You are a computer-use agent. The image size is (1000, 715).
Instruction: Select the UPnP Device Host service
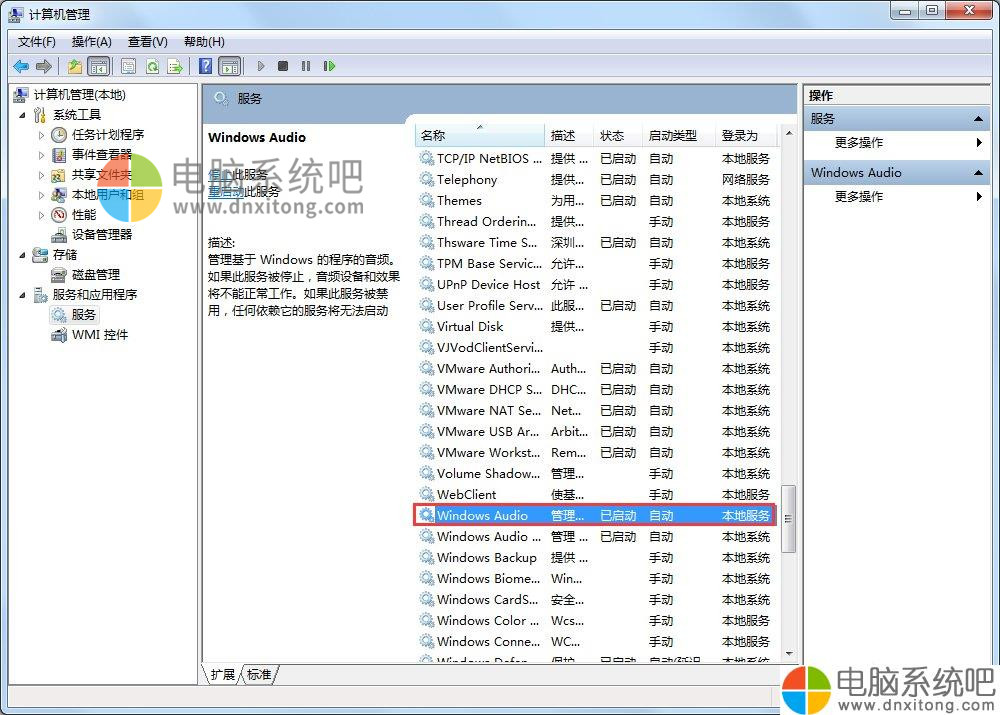(x=596, y=284)
